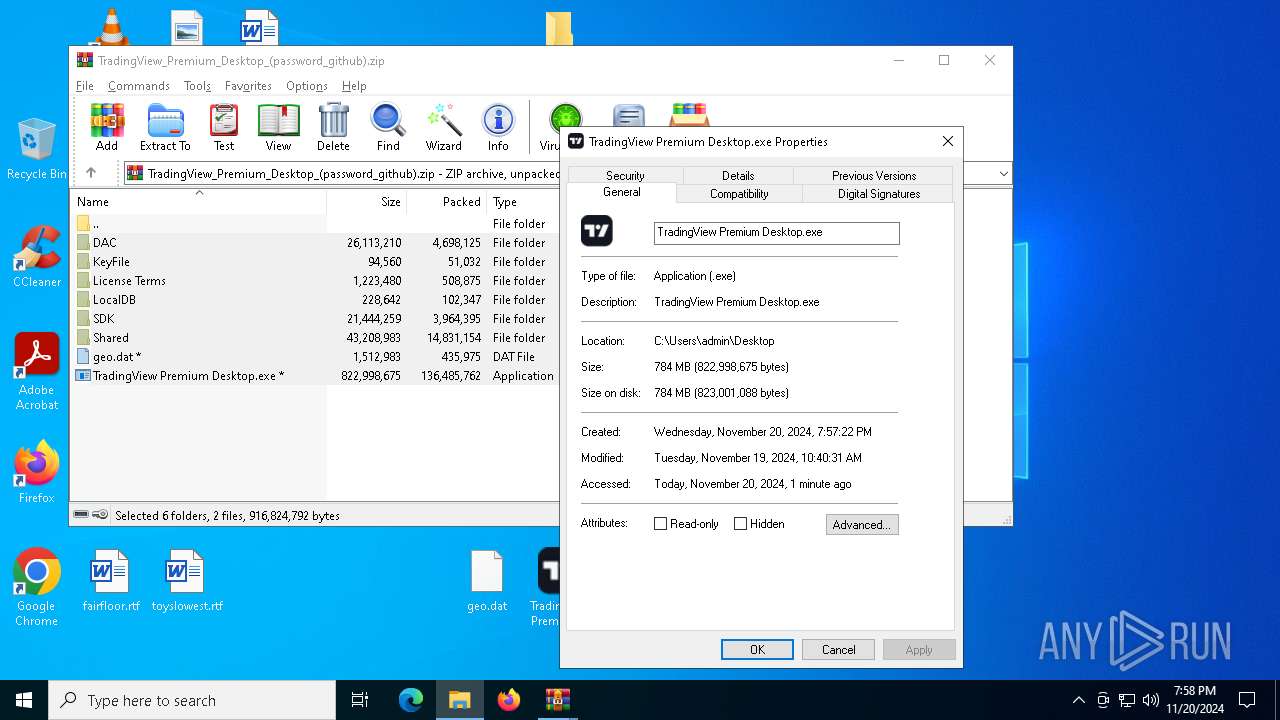Expand the WinRAR address bar dropdown

click(1004, 174)
